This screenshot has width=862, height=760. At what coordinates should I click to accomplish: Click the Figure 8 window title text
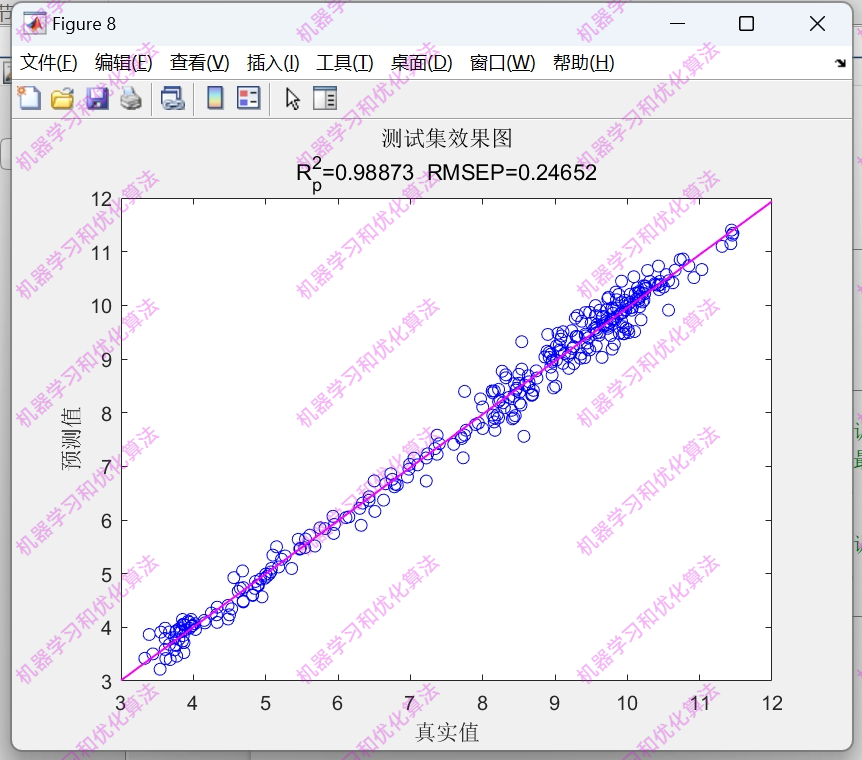click(84, 24)
